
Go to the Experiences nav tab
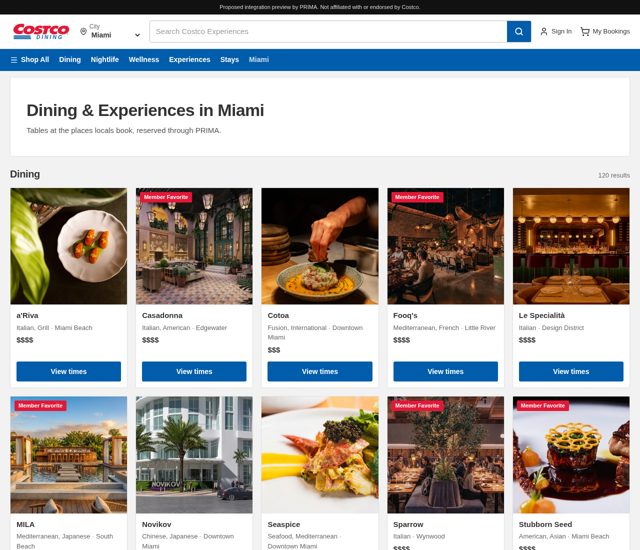pyautogui.click(x=189, y=60)
